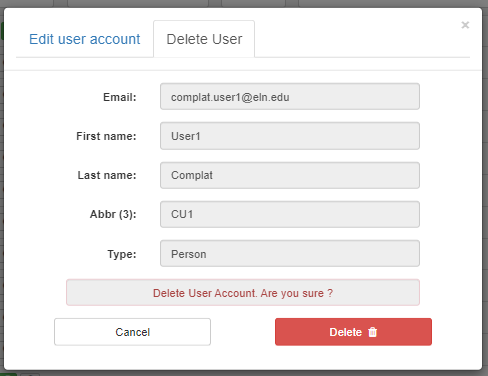Click the Last name field containing Complat
The height and width of the screenshot is (376, 488).
[x=290, y=175]
